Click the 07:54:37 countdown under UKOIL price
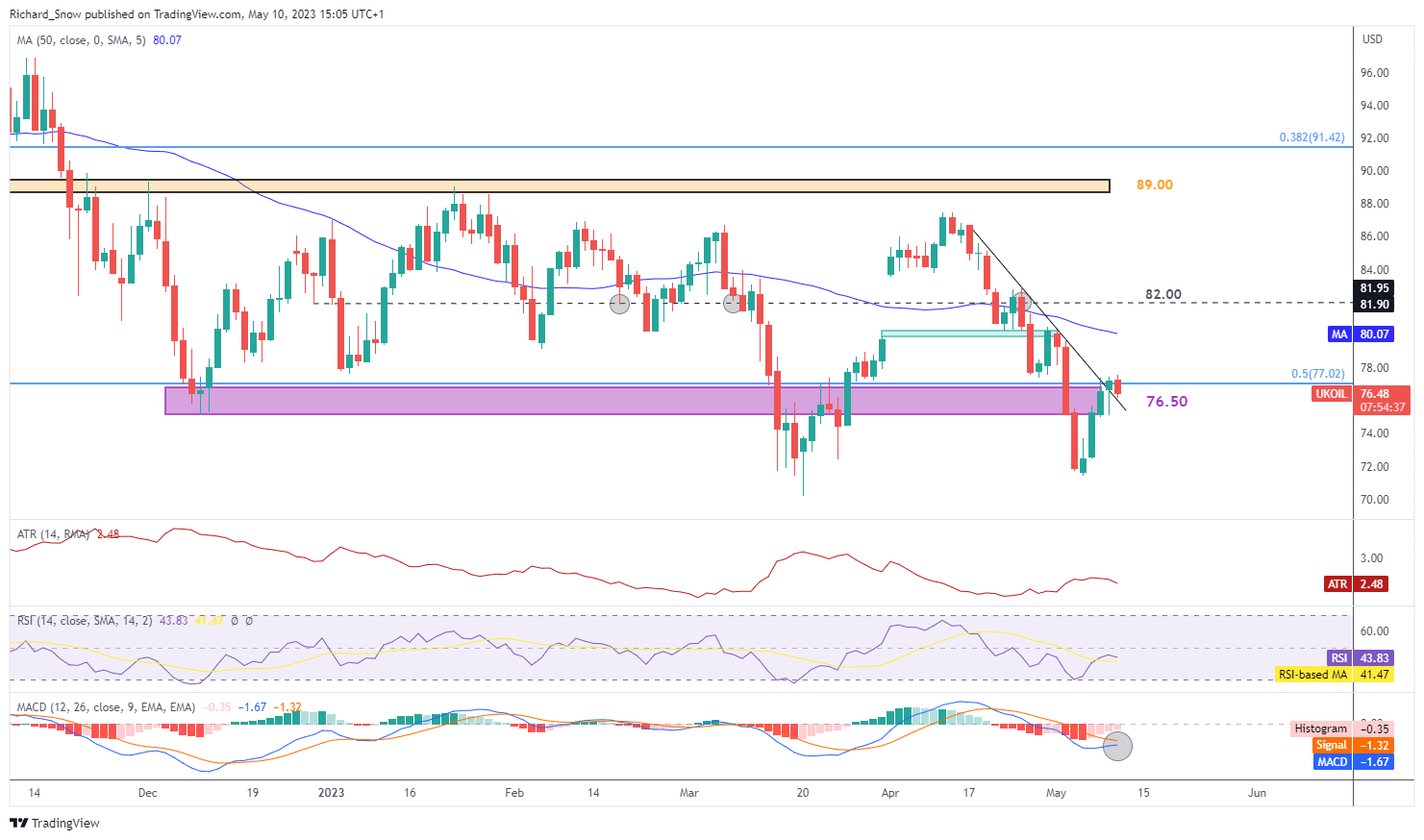 coord(1383,408)
